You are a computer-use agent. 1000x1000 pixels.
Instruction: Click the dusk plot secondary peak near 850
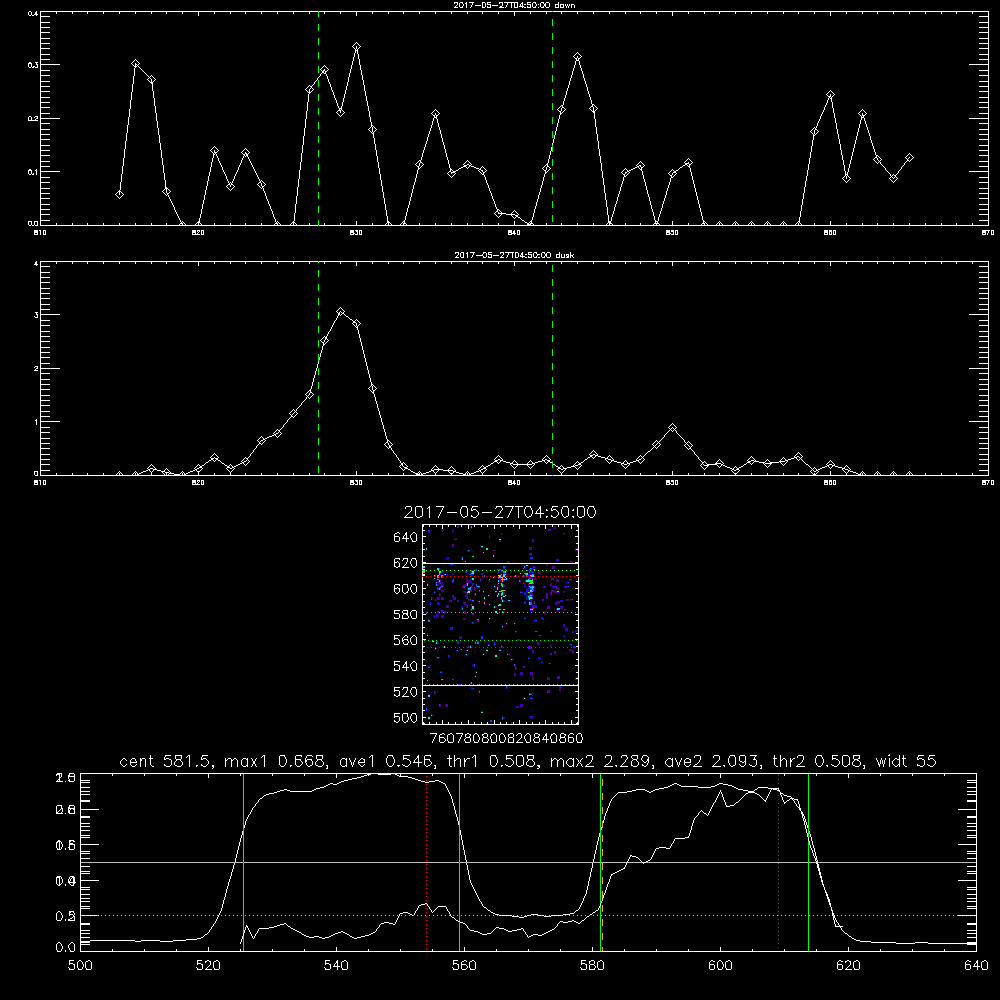[x=672, y=428]
